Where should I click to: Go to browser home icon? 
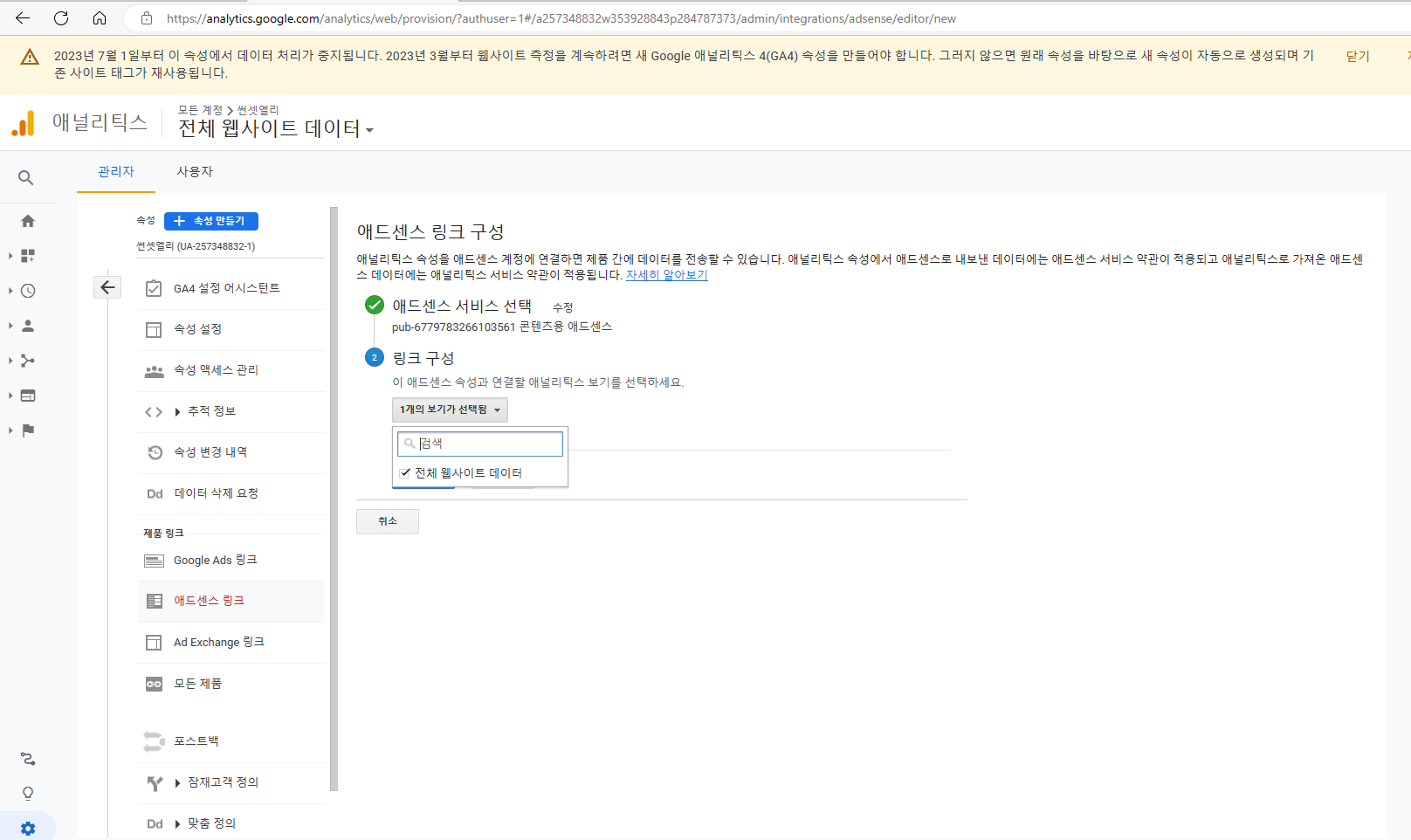pyautogui.click(x=100, y=17)
